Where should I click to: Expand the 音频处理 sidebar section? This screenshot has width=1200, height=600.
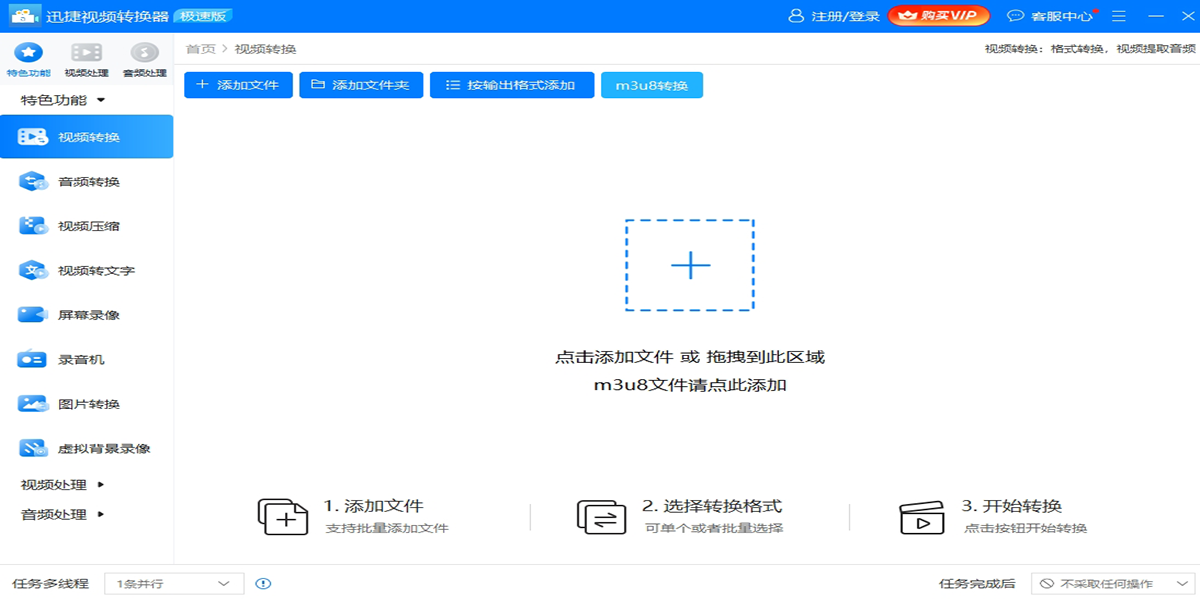point(63,515)
